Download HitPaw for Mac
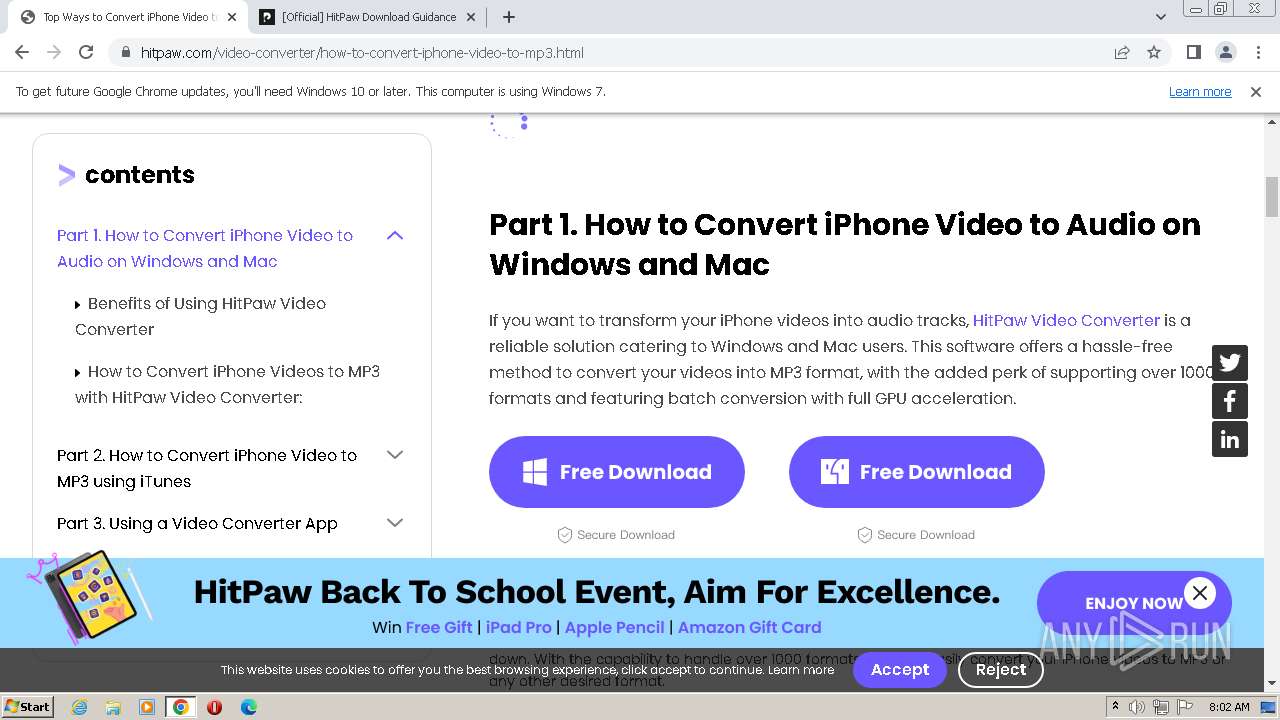The height and width of the screenshot is (720, 1280). 917,472
